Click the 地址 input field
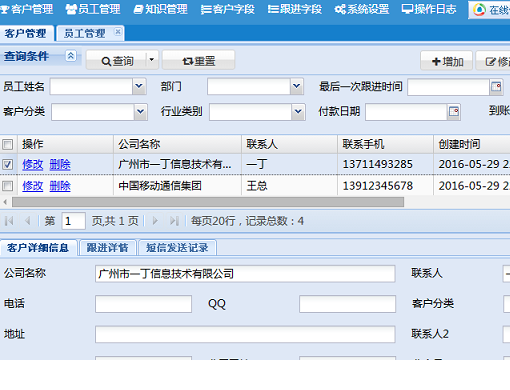Image resolution: width=510 pixels, height=390 pixels. [245, 334]
